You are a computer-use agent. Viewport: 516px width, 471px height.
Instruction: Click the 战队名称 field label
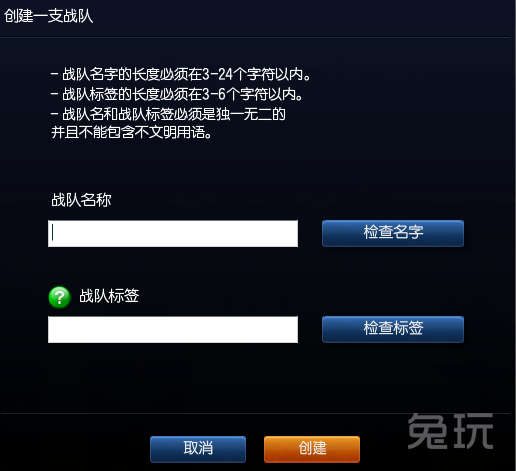(81, 200)
